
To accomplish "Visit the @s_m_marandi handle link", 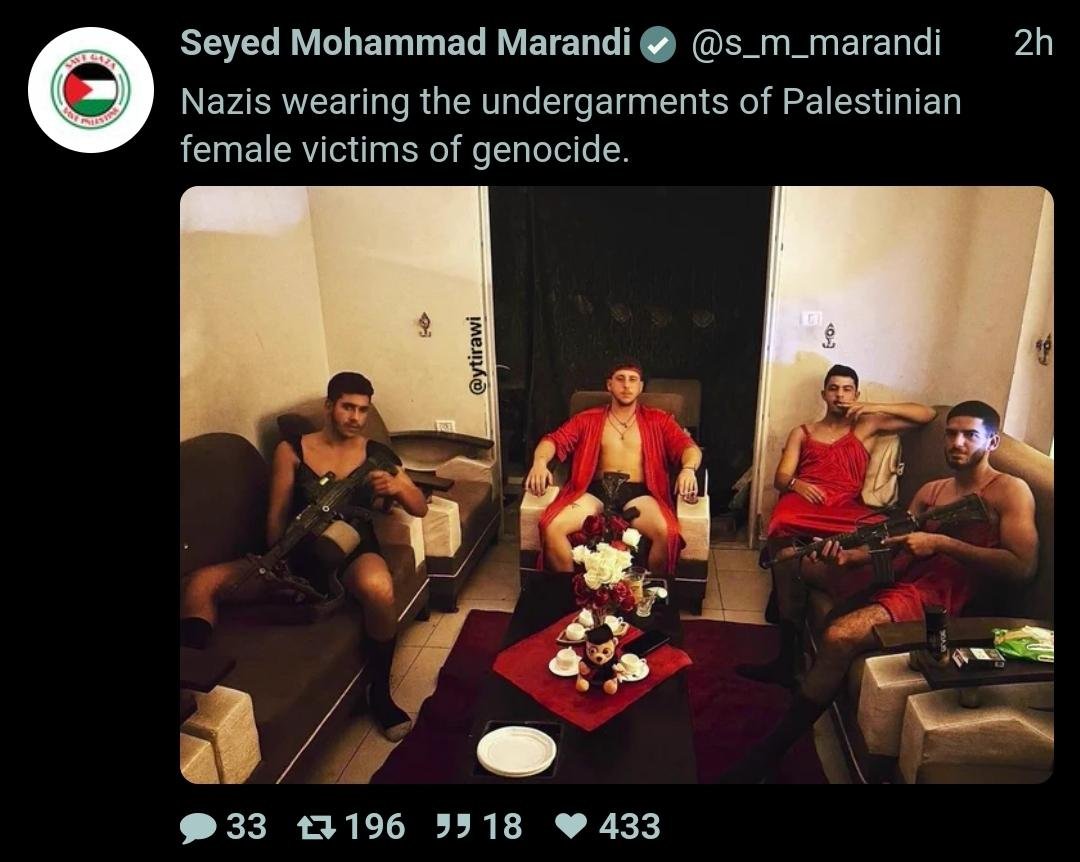I will click(x=816, y=43).
